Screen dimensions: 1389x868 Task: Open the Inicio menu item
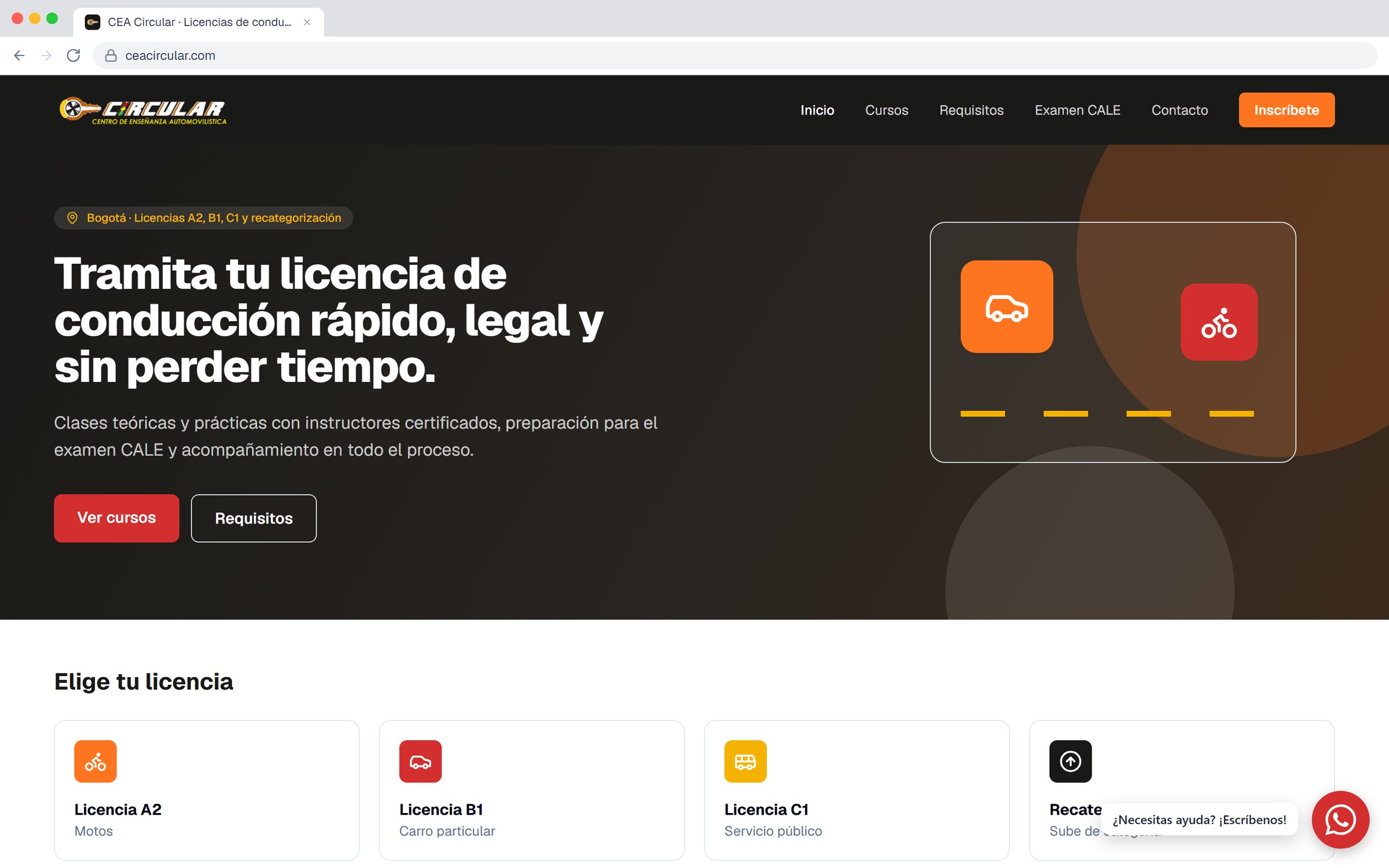817,110
